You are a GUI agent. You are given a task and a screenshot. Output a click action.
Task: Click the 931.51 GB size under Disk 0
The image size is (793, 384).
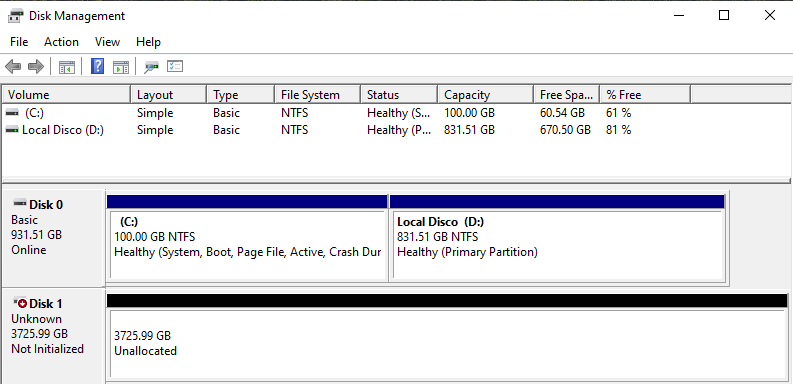pyautogui.click(x=36, y=235)
